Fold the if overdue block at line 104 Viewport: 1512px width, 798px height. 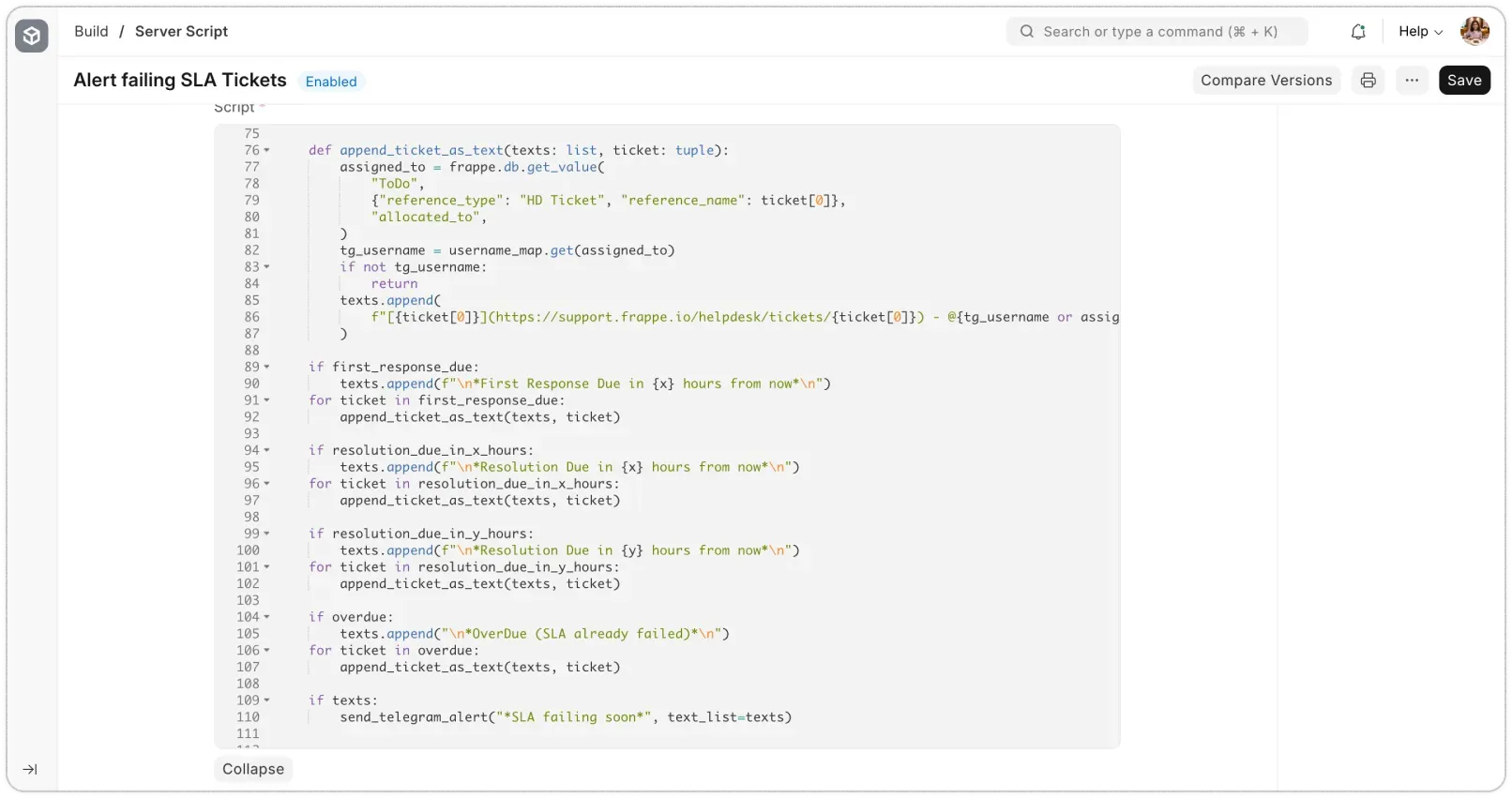click(266, 618)
